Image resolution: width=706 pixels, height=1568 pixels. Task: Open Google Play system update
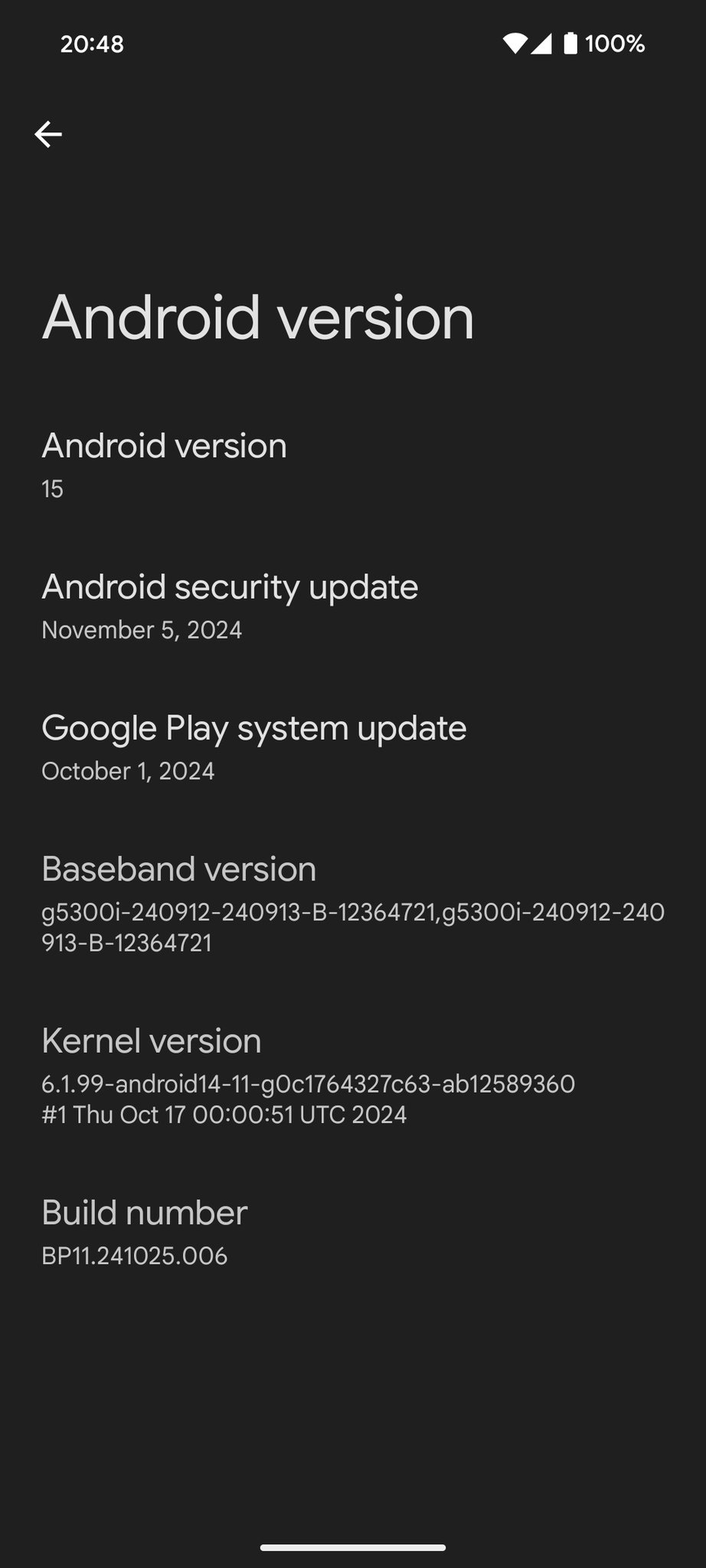353,746
